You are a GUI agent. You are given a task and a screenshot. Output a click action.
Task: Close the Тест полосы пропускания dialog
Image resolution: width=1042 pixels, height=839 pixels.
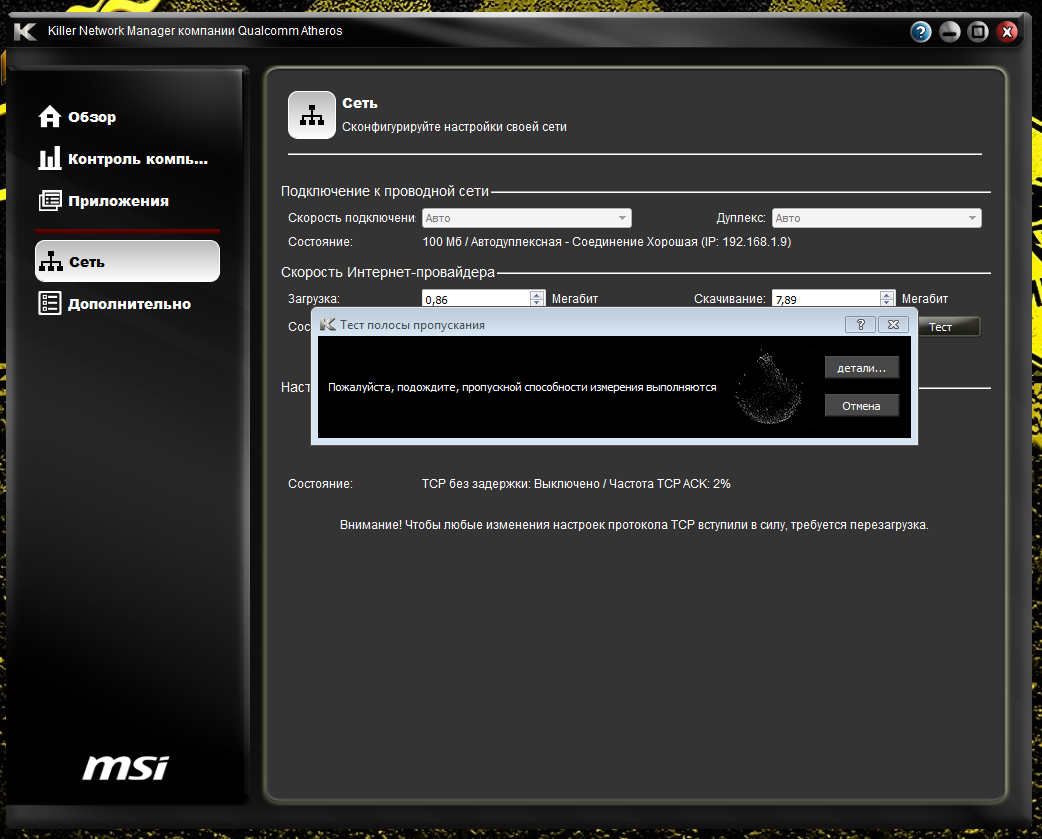(893, 324)
